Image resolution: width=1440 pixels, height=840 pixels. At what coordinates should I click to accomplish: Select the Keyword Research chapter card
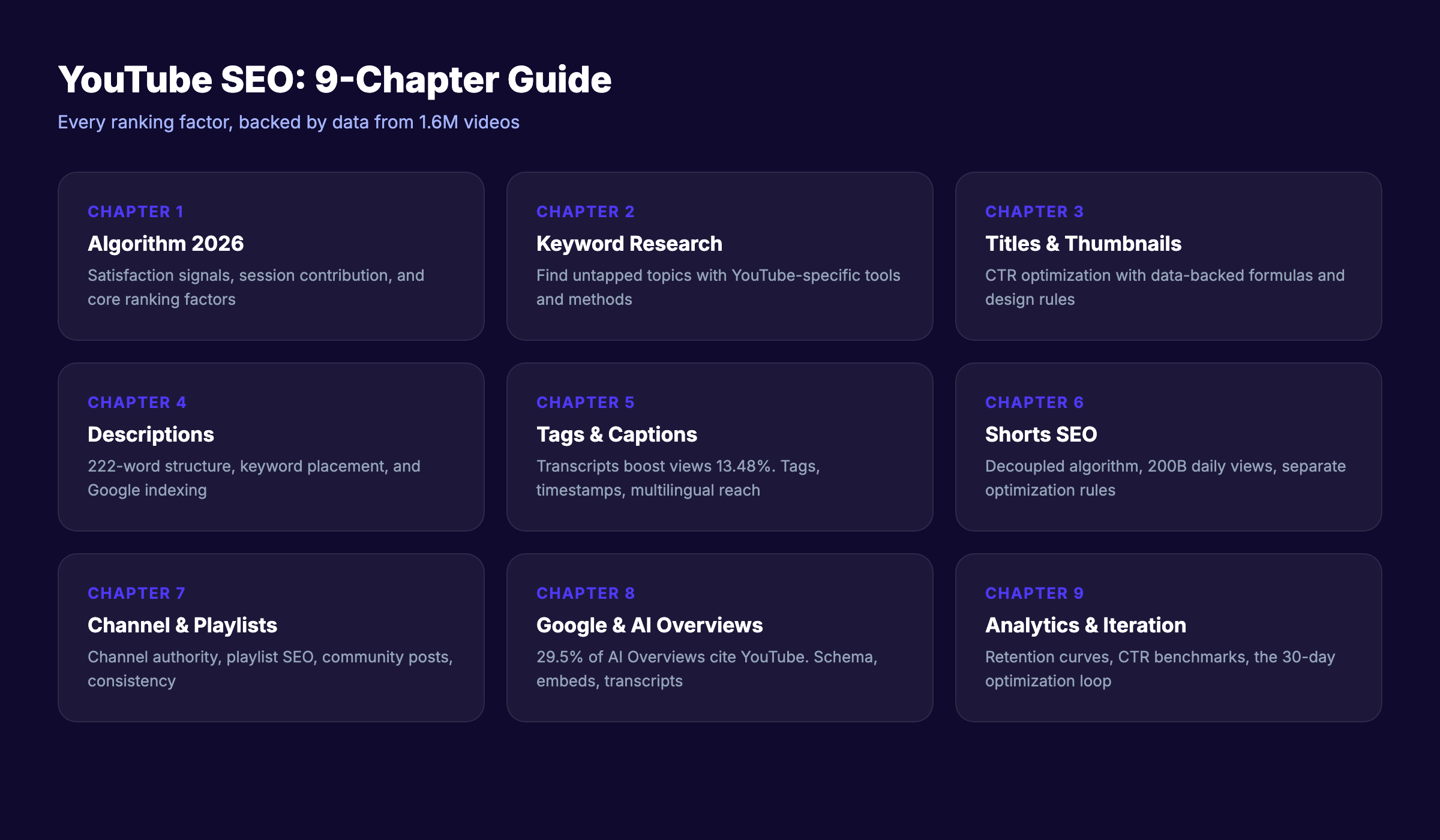tap(719, 256)
